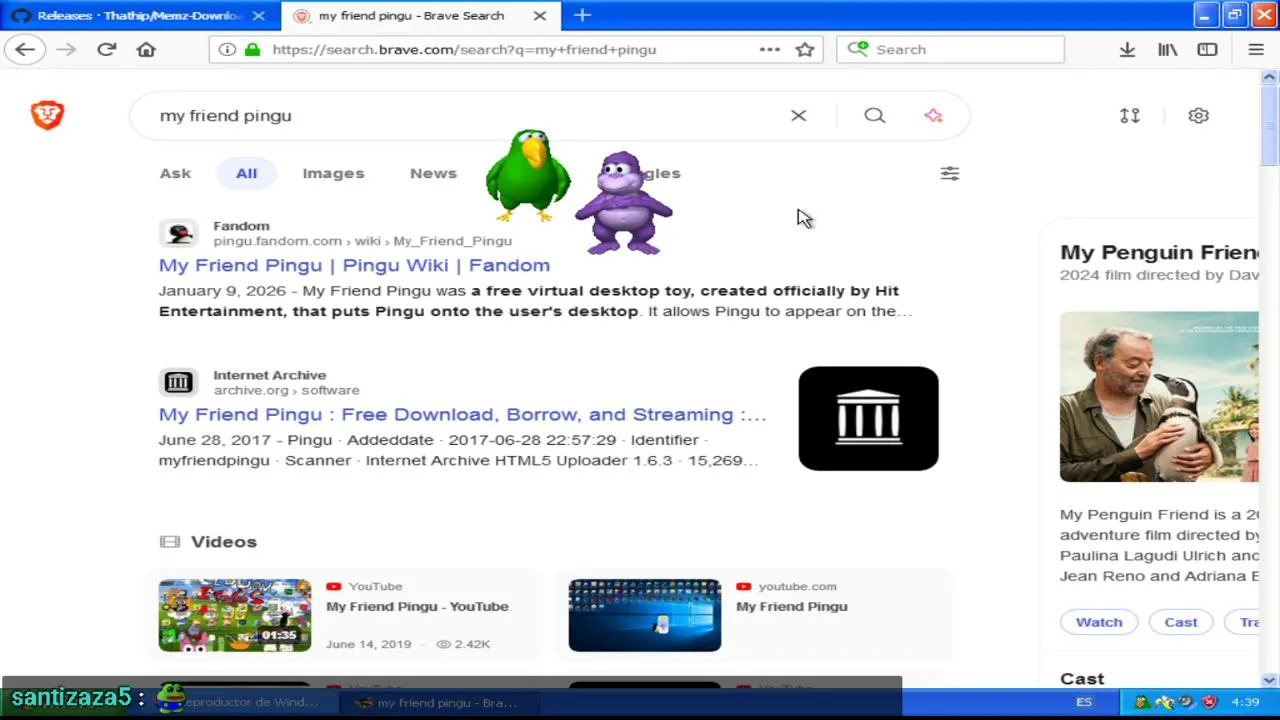Clear the search query with X
Image resolution: width=1280 pixels, height=720 pixels.
pyautogui.click(x=798, y=115)
